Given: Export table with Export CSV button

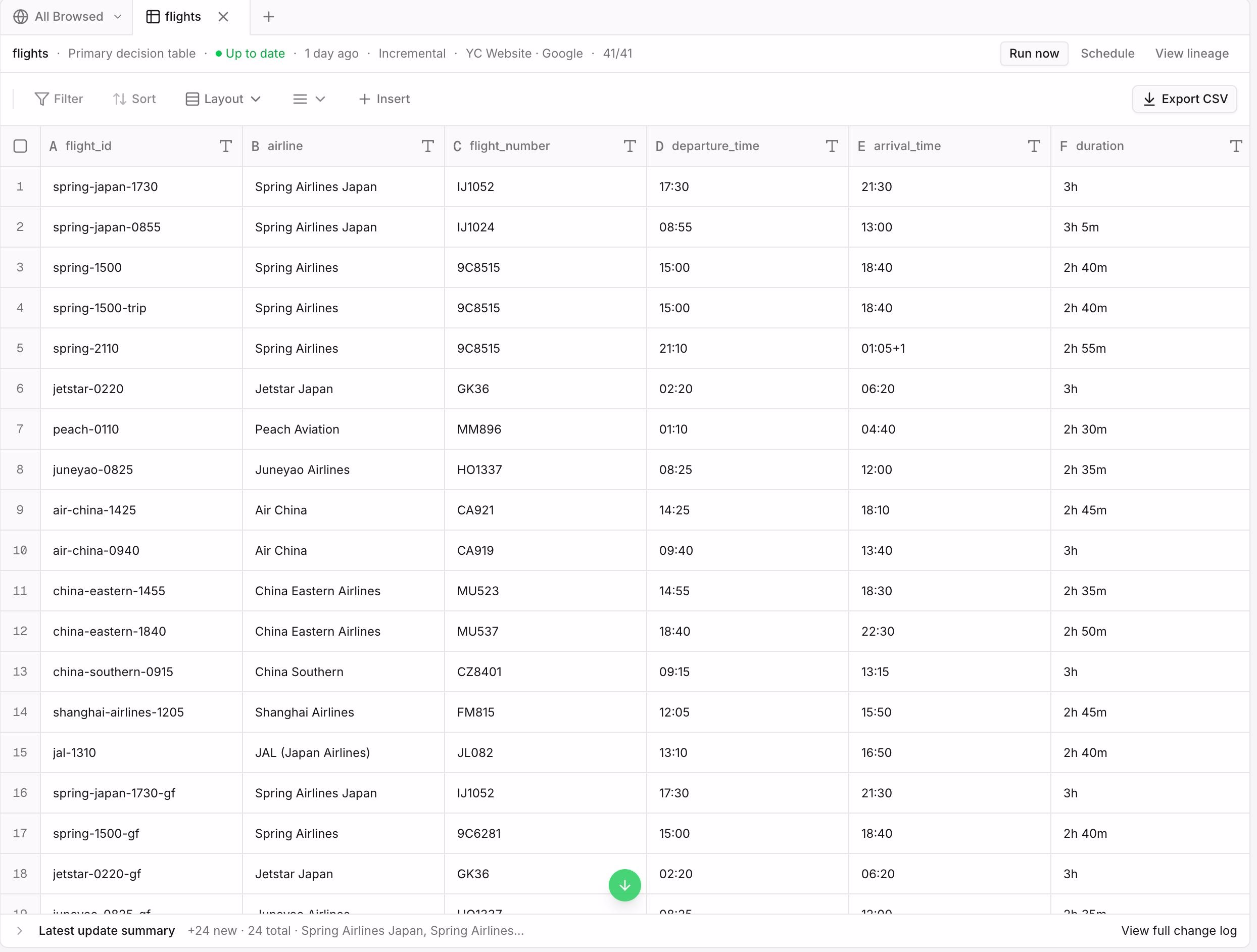Looking at the screenshot, I should pos(1184,99).
